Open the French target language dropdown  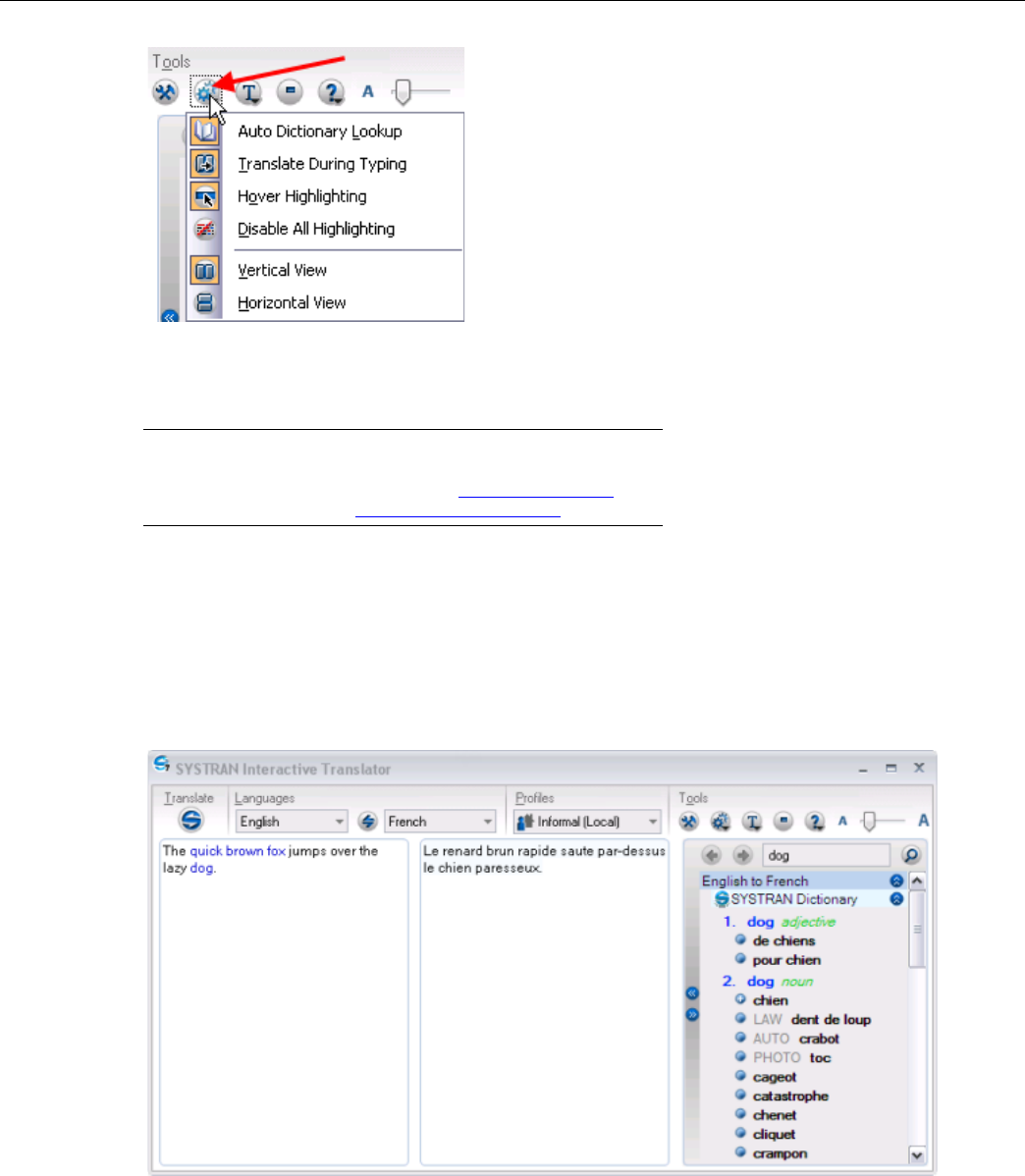(440, 822)
